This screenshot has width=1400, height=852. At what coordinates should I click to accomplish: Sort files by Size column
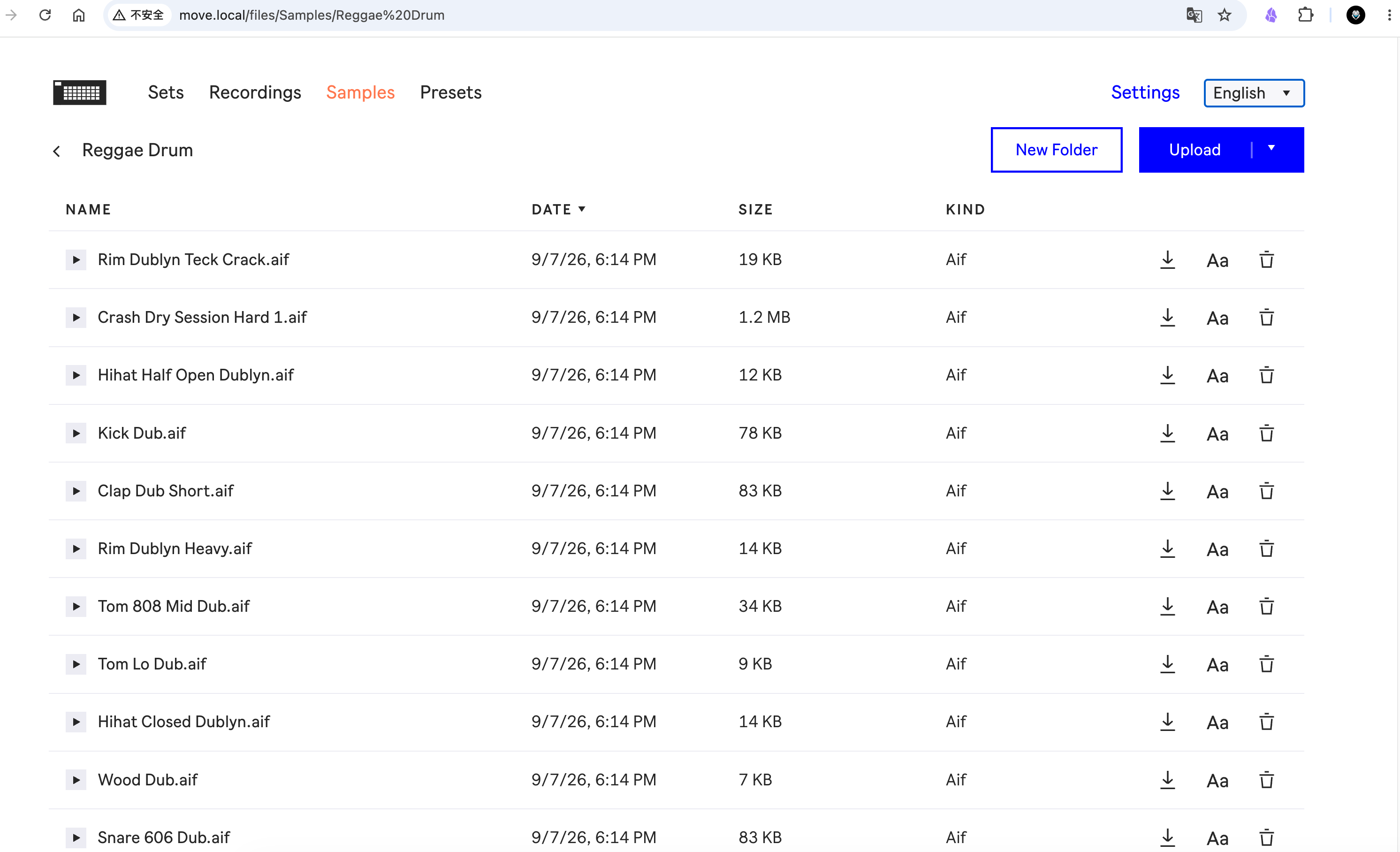tap(755, 210)
